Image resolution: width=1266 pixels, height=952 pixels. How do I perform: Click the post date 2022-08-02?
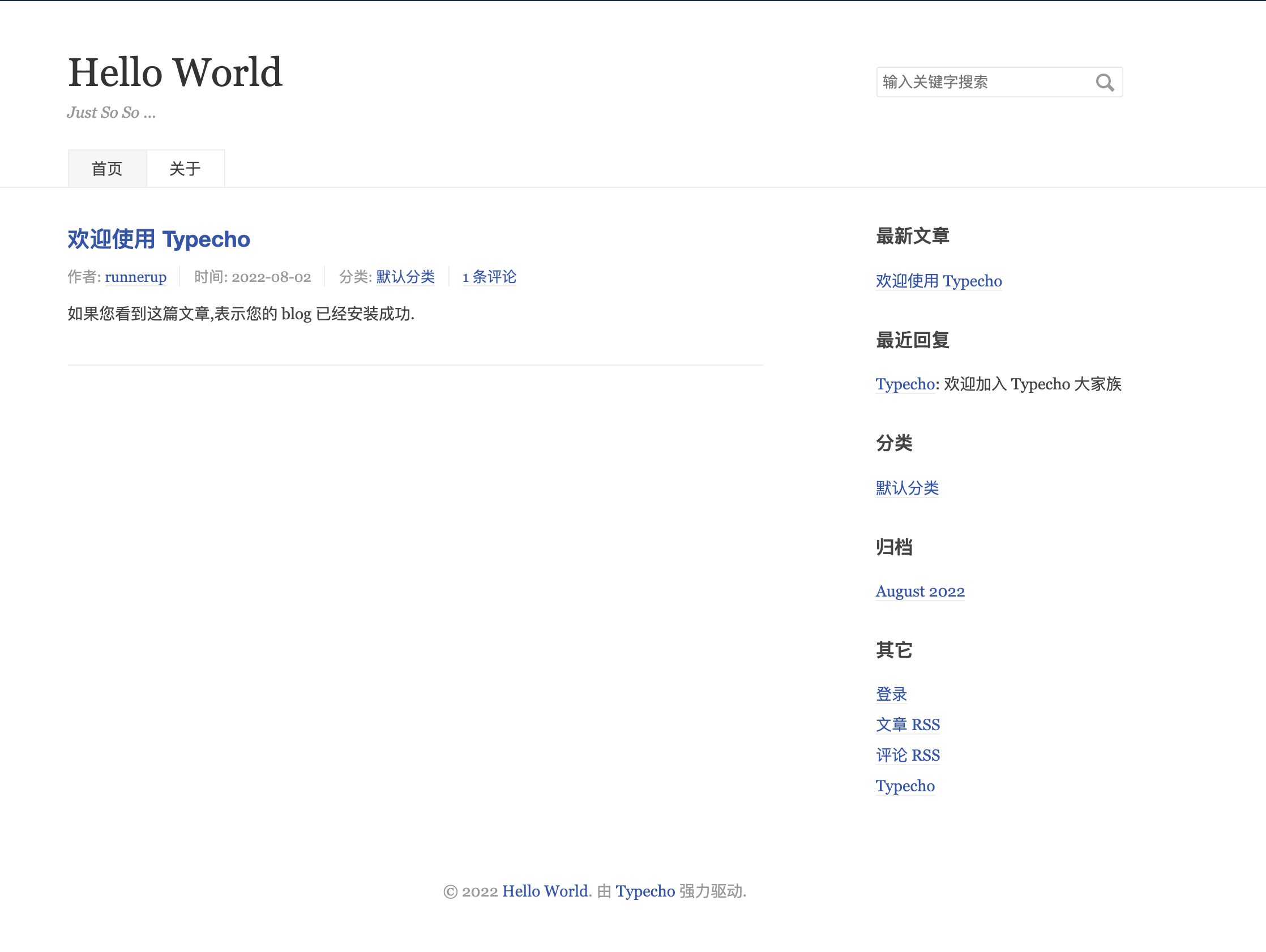[271, 277]
